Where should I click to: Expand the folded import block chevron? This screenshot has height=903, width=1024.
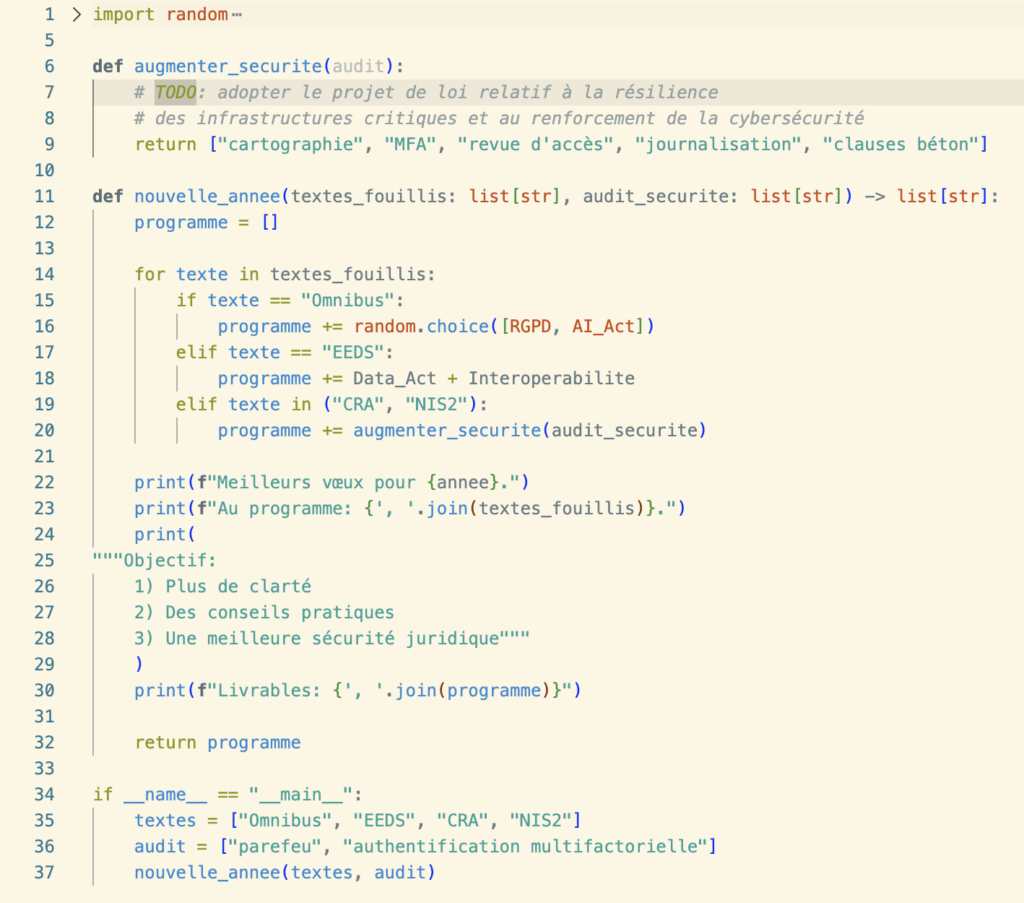click(78, 15)
